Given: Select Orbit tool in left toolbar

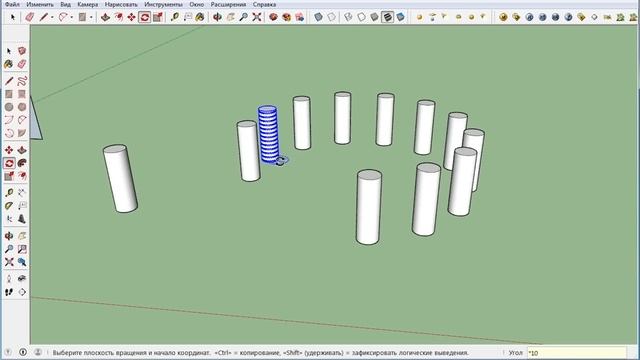Looking at the screenshot, I should (x=9, y=236).
